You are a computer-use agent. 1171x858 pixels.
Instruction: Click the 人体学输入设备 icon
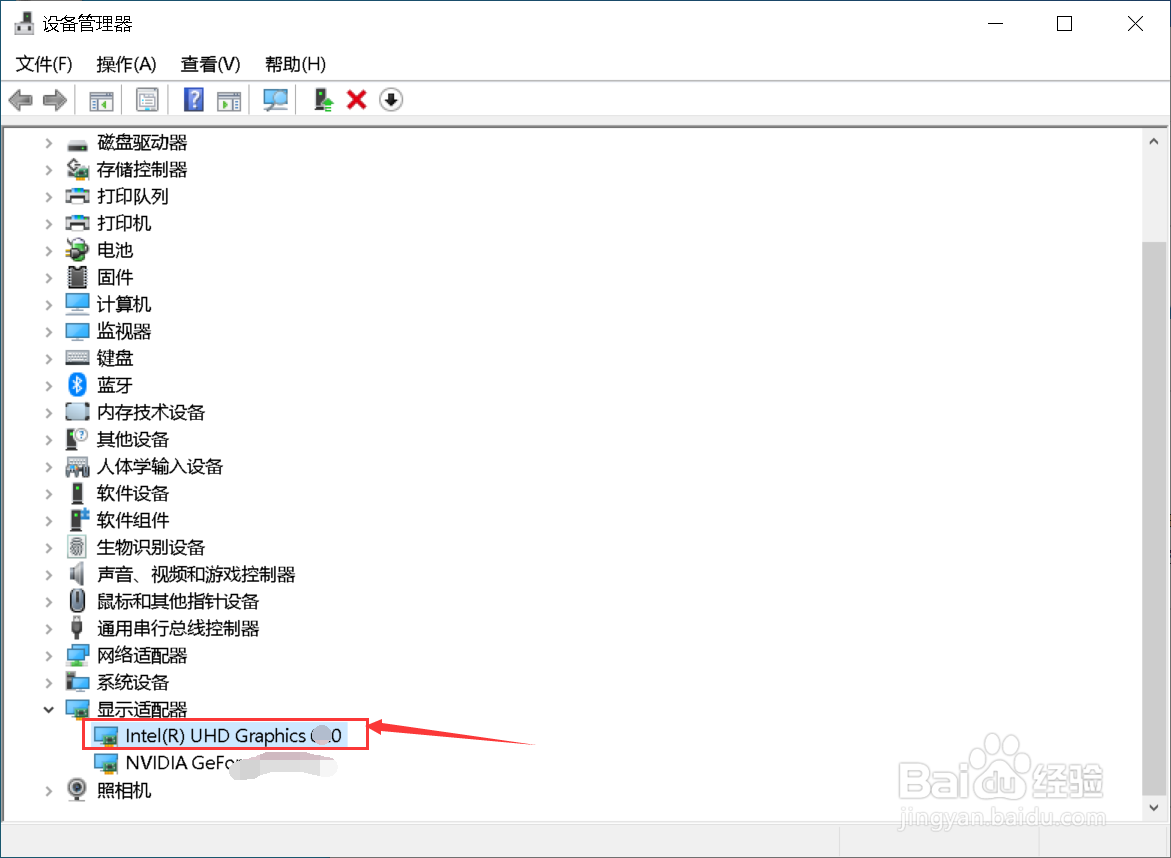(x=77, y=466)
